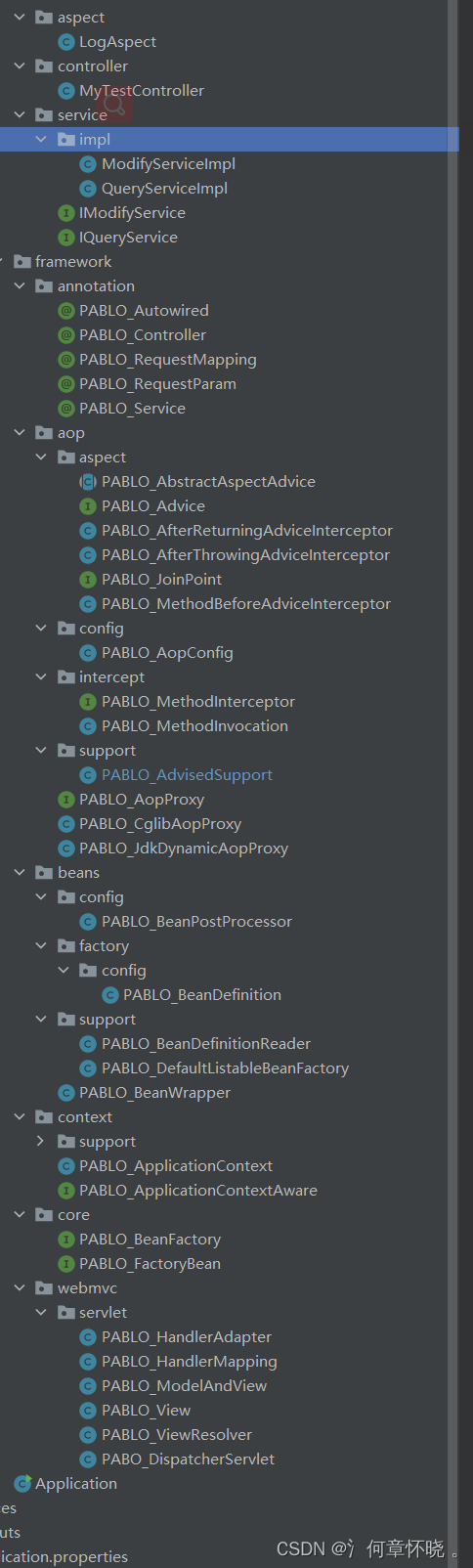Click the PABLO_View class icon
473x1568 pixels.
tap(88, 1411)
